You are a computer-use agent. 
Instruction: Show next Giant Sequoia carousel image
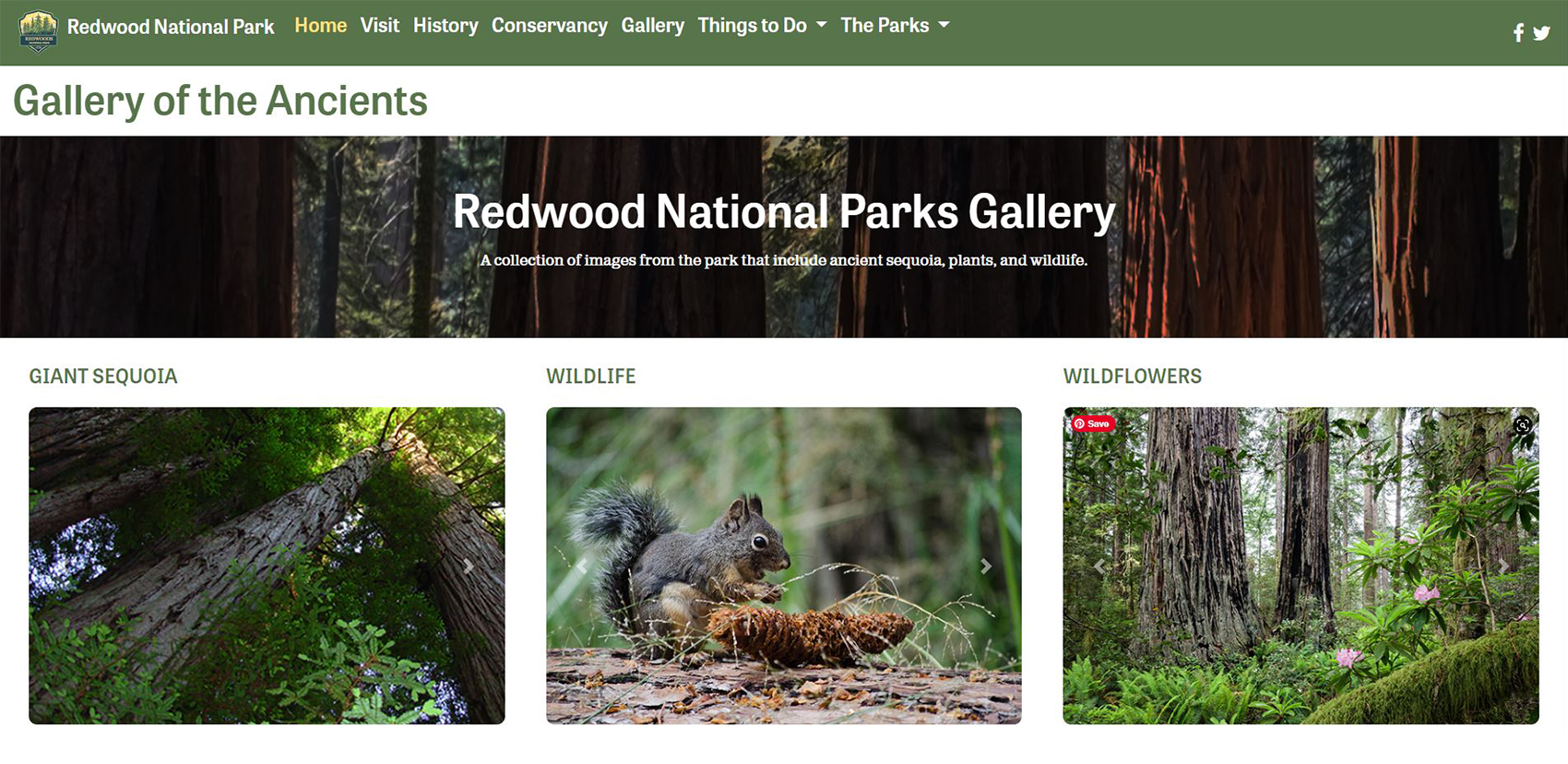tap(469, 566)
